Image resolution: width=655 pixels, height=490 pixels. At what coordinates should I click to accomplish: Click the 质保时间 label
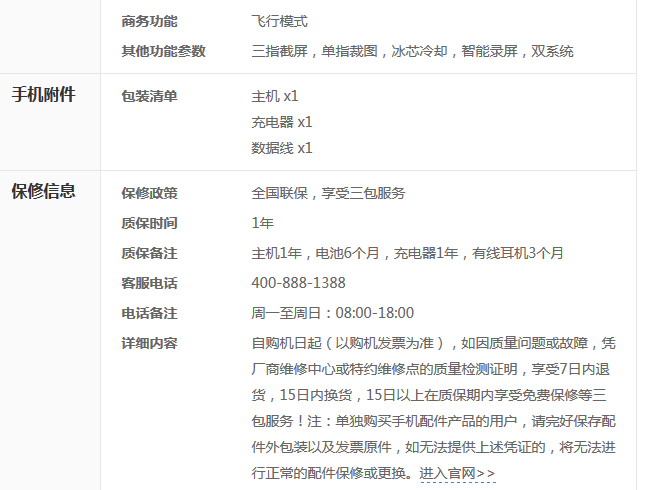(x=150, y=223)
